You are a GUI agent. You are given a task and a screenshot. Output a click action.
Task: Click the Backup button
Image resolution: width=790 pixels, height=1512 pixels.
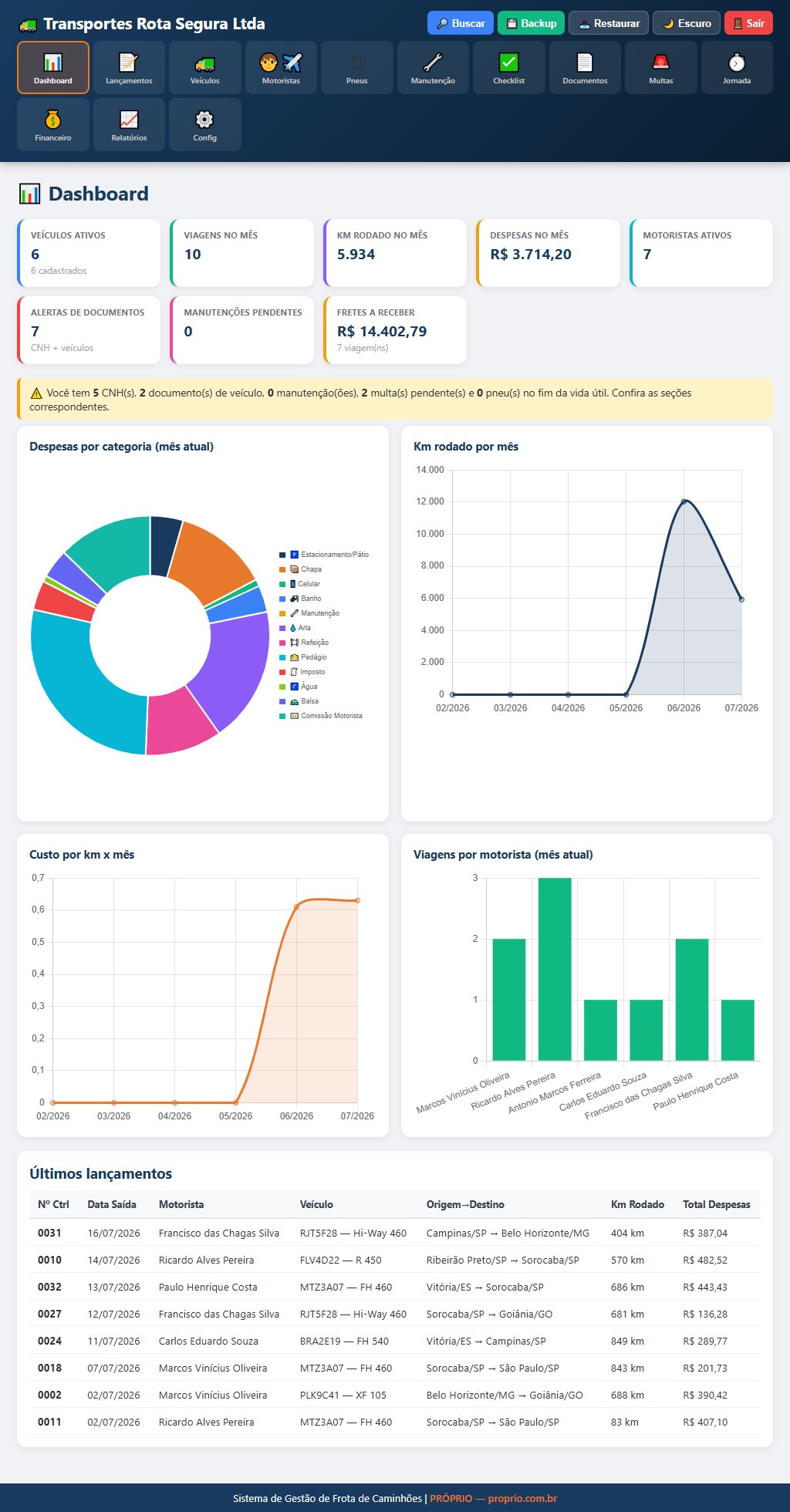(x=532, y=23)
